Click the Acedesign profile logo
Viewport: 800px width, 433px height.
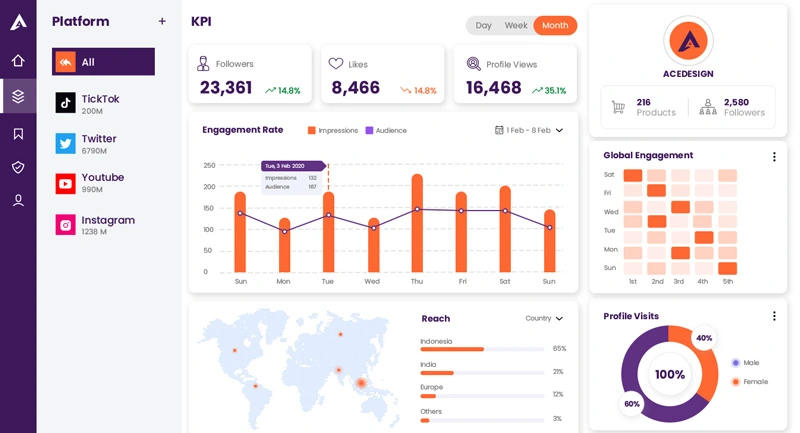[x=687, y=41]
